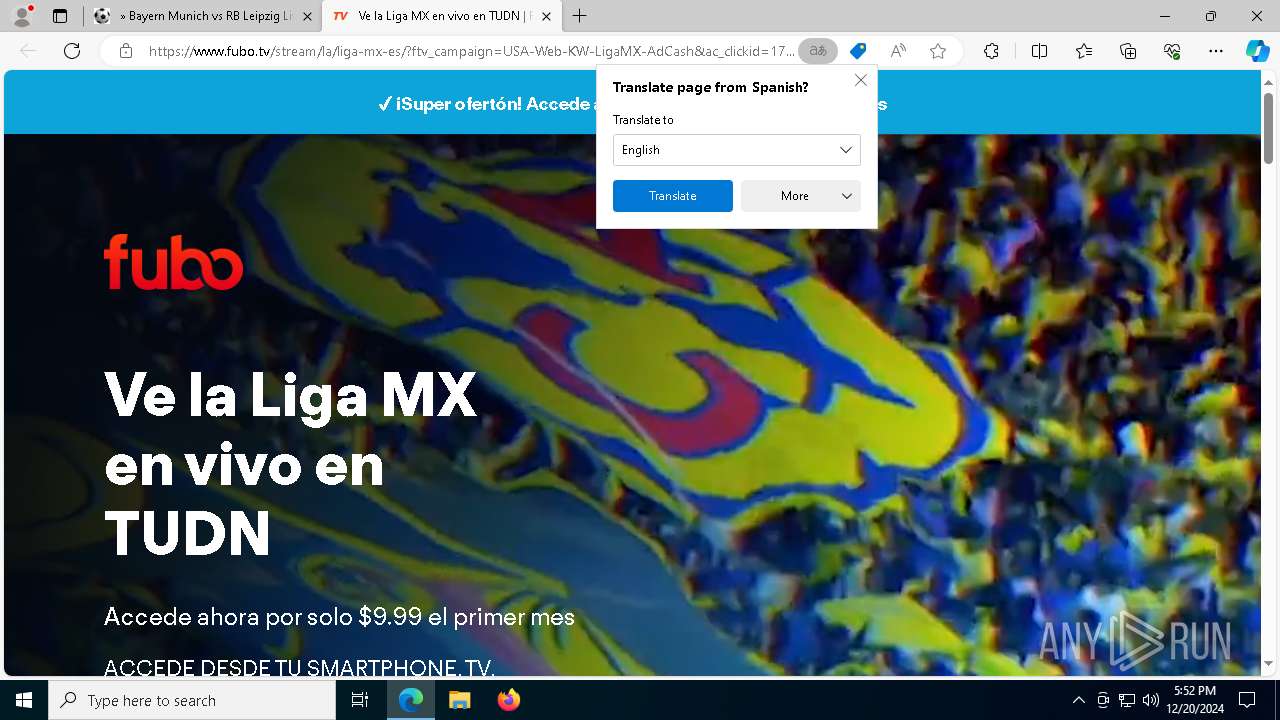The height and width of the screenshot is (720, 1280).
Task: Add this page to favorites star
Action: [938, 51]
